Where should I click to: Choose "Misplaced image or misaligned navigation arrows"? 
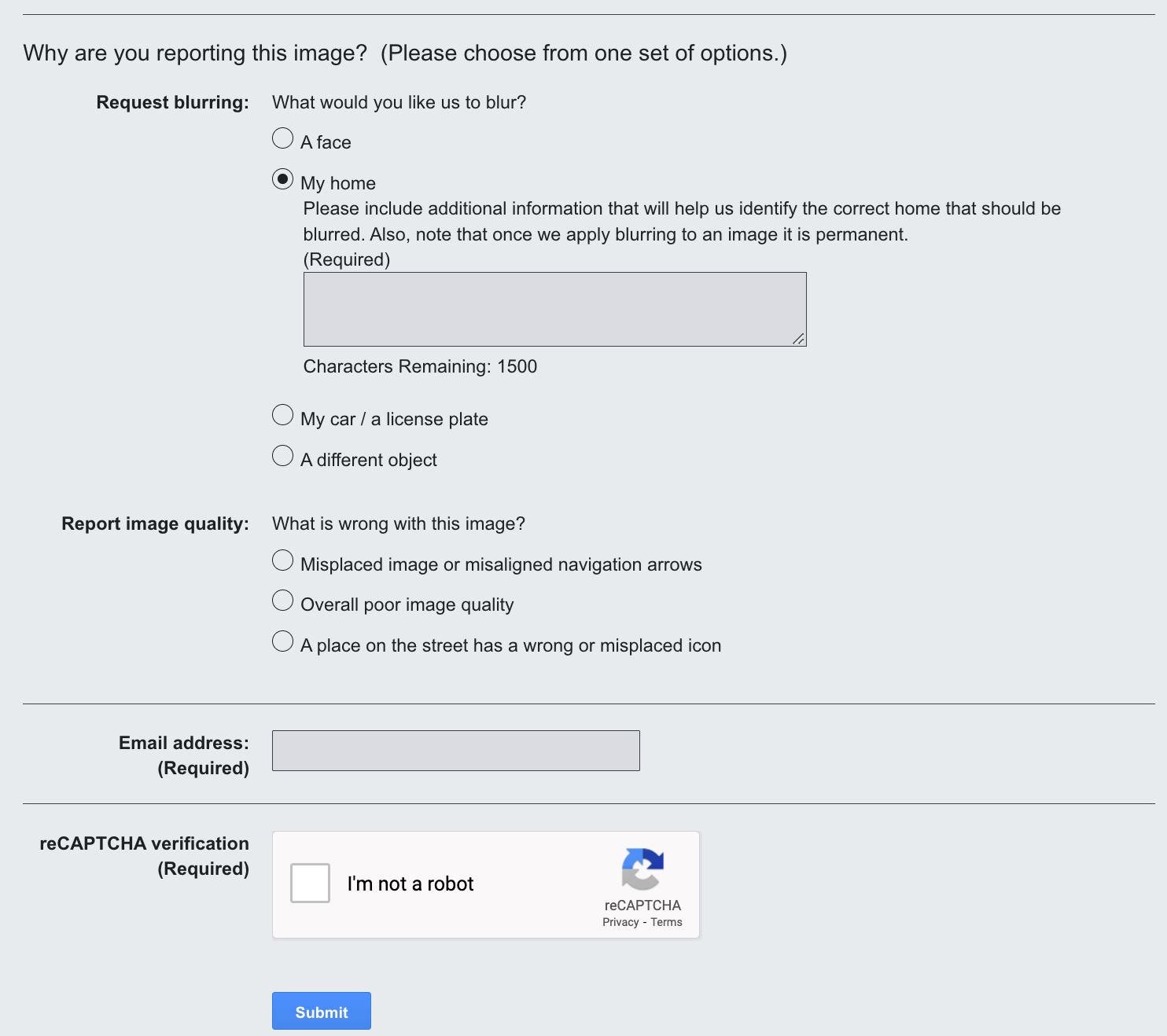[x=283, y=560]
